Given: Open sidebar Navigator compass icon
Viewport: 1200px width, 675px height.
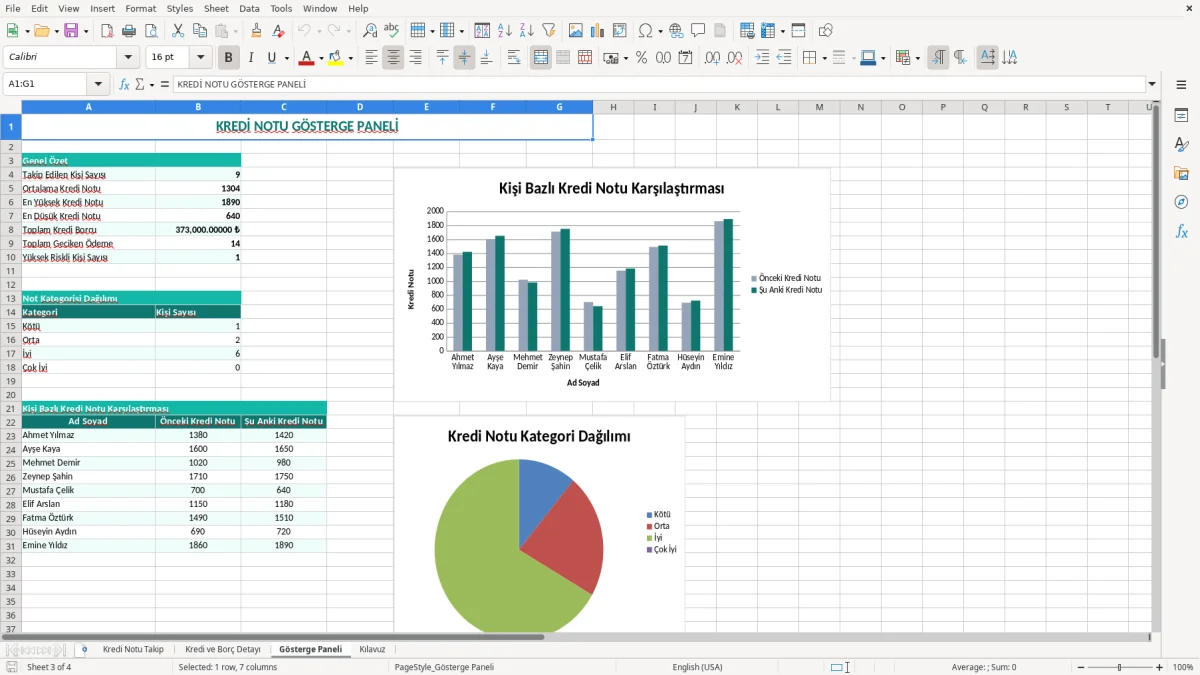Looking at the screenshot, I should tap(1181, 202).
